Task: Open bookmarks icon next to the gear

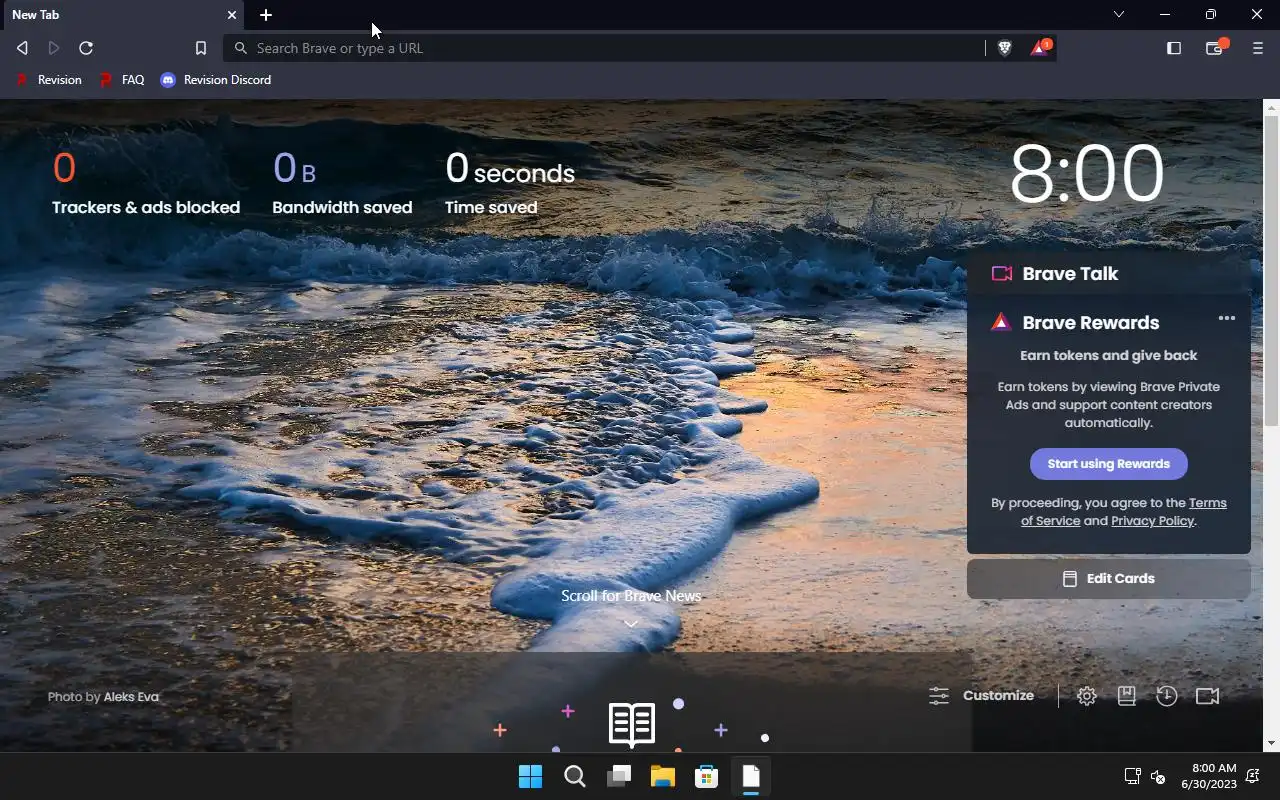Action: click(x=1127, y=696)
